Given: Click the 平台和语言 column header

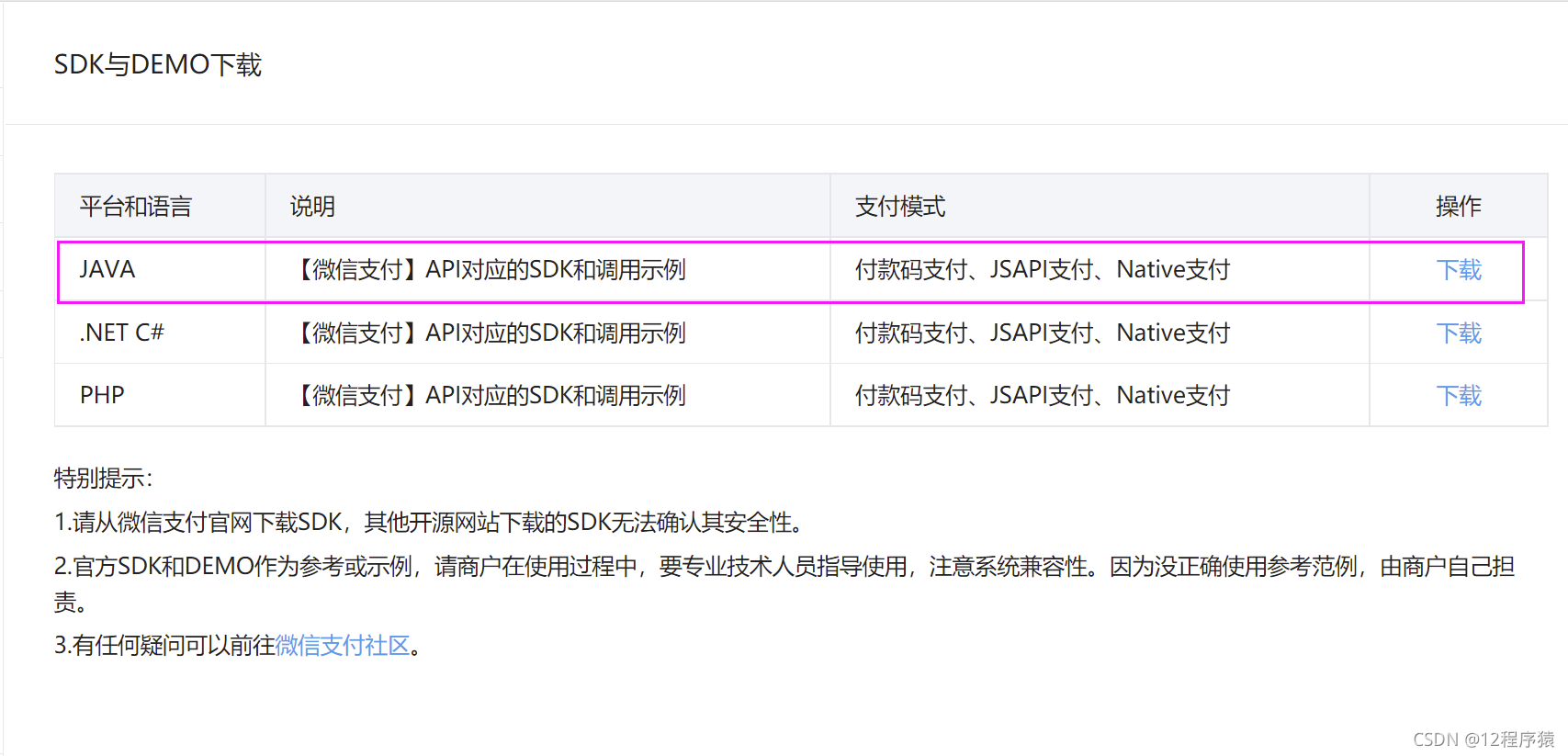Looking at the screenshot, I should 161,206.
